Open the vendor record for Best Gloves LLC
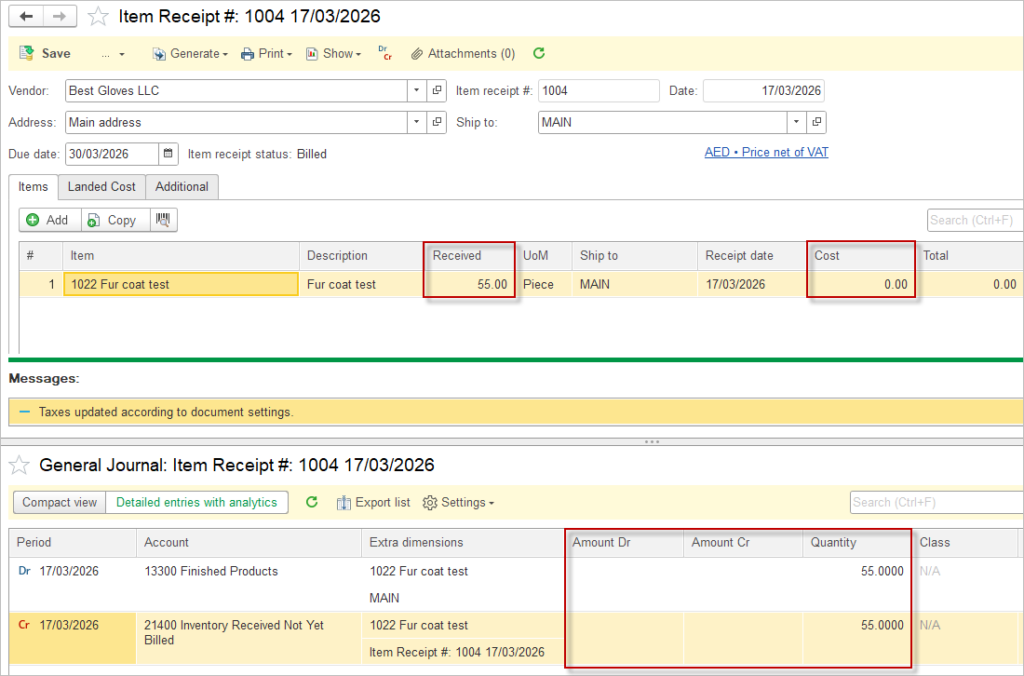 (x=437, y=90)
